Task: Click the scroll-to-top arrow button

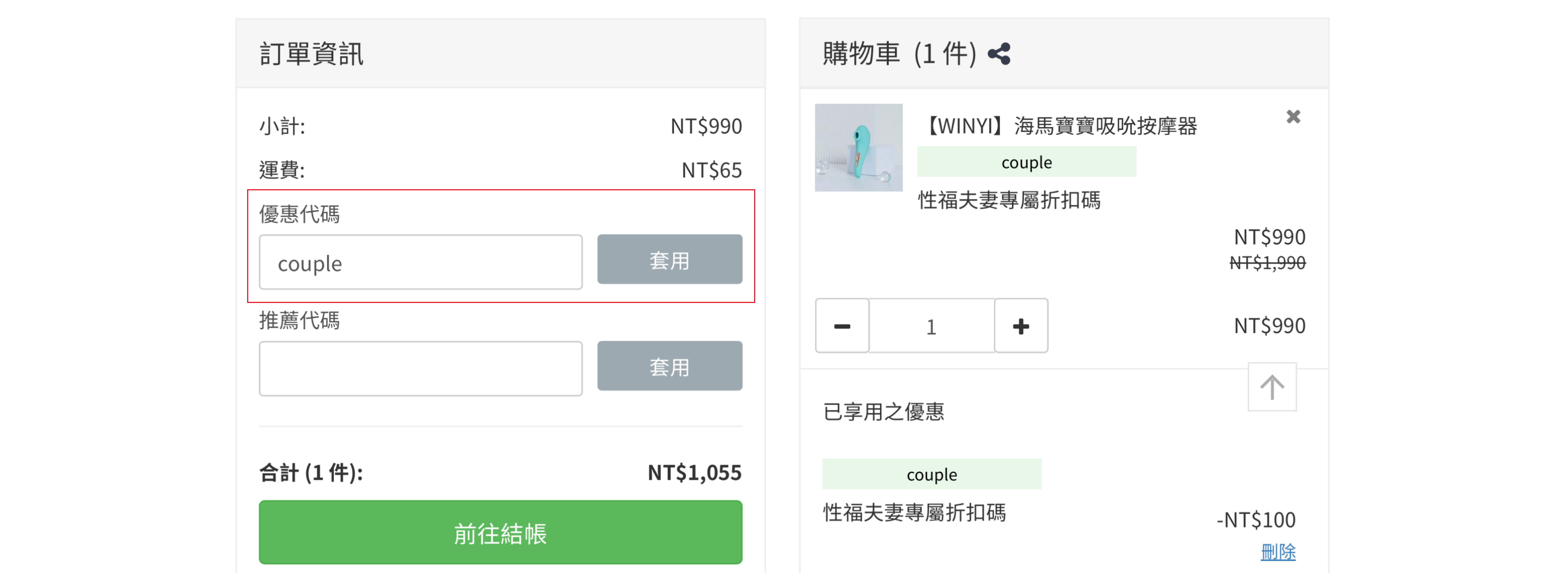Action: tap(1272, 387)
